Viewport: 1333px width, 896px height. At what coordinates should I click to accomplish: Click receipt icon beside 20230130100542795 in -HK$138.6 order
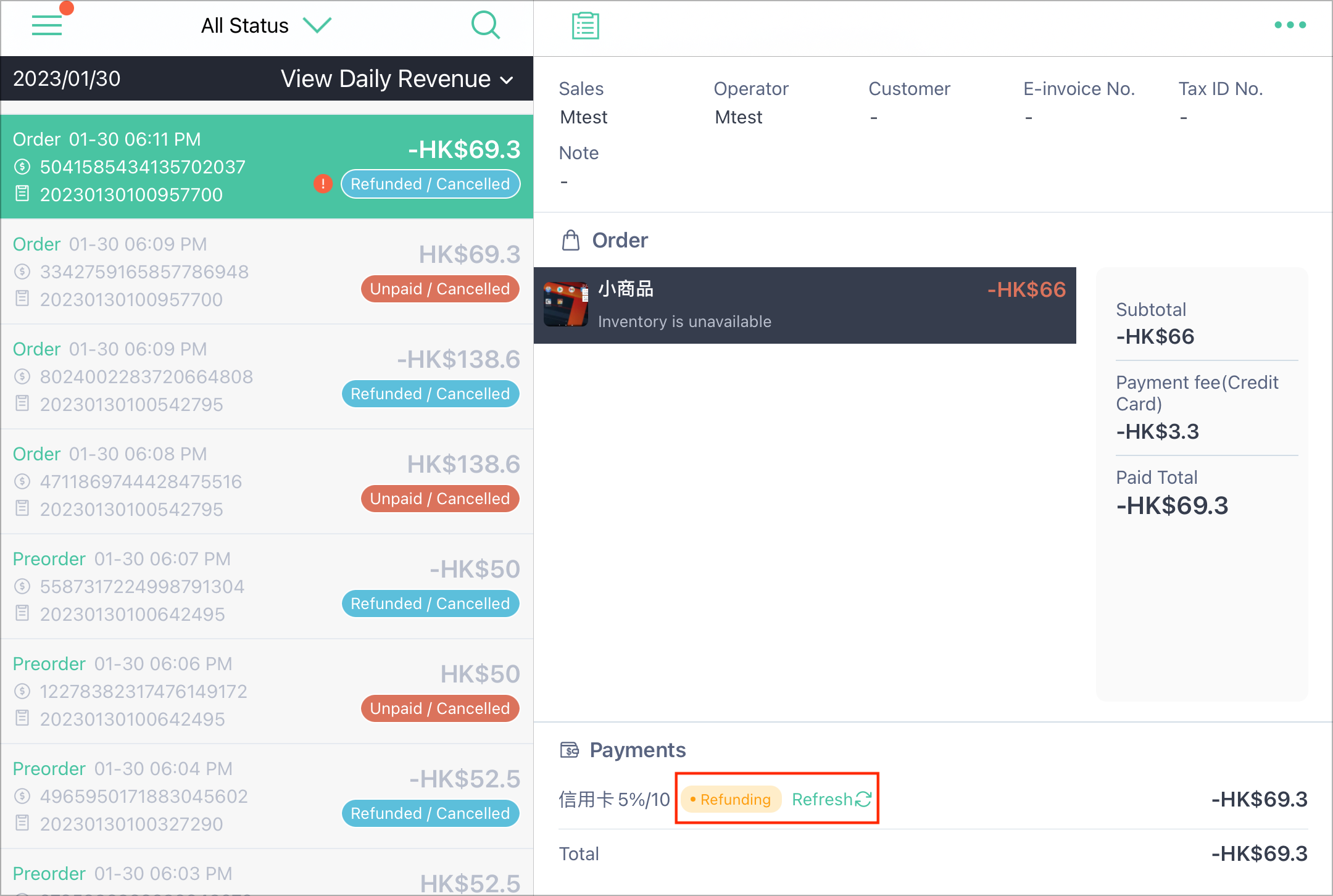click(22, 404)
